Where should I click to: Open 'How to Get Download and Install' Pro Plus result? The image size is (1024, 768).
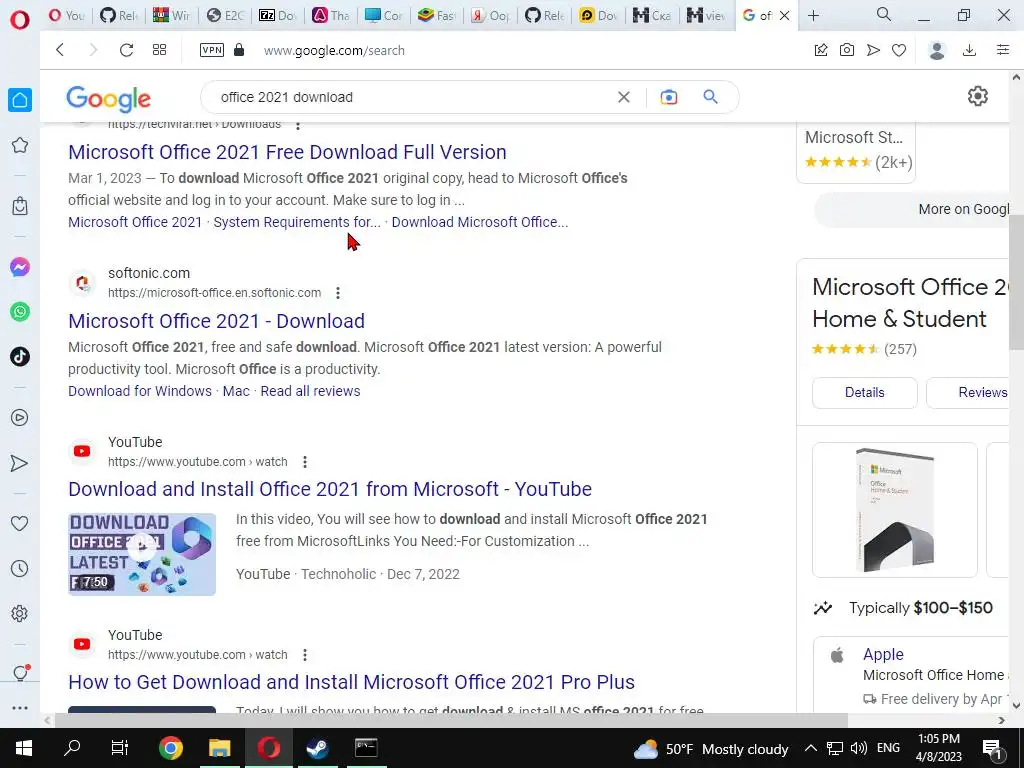(x=351, y=682)
